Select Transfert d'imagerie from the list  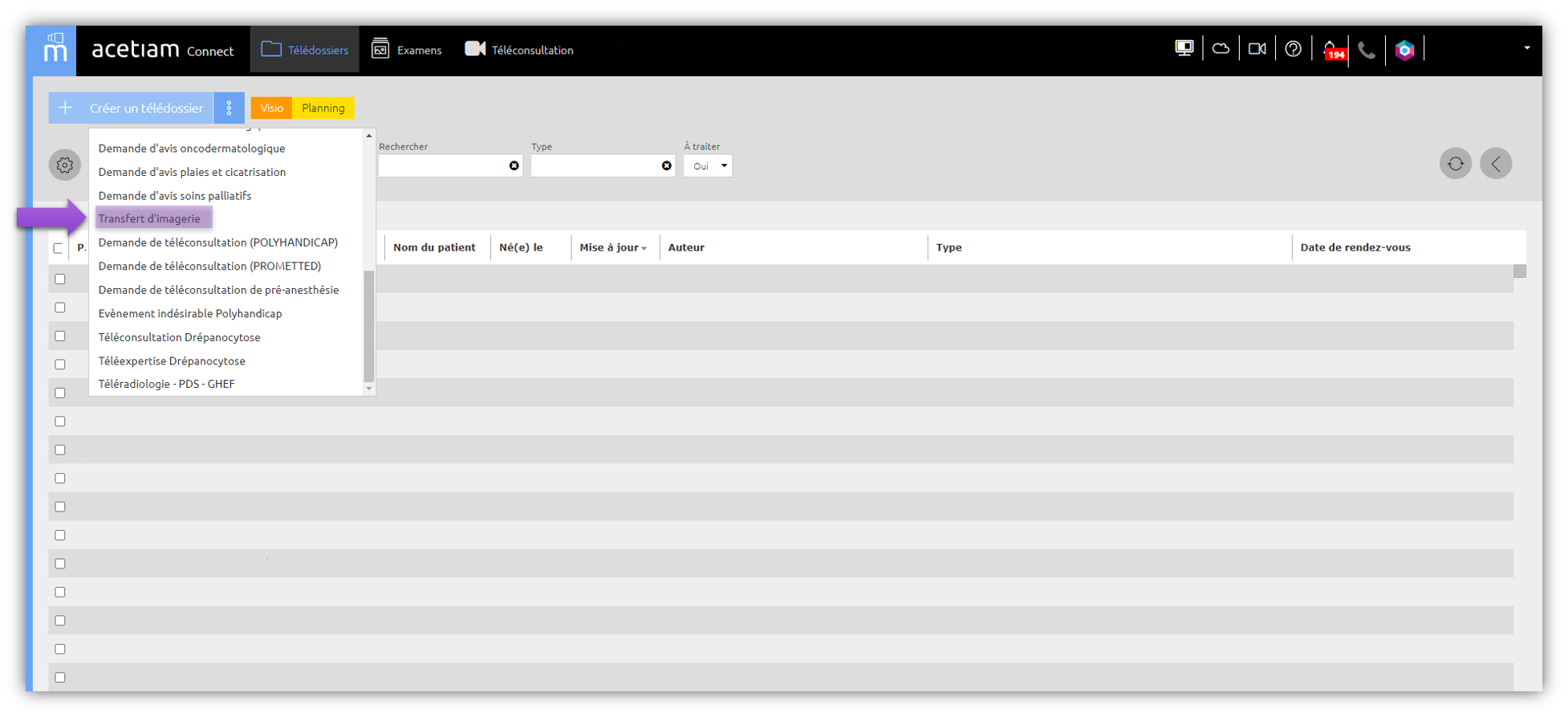[150, 218]
